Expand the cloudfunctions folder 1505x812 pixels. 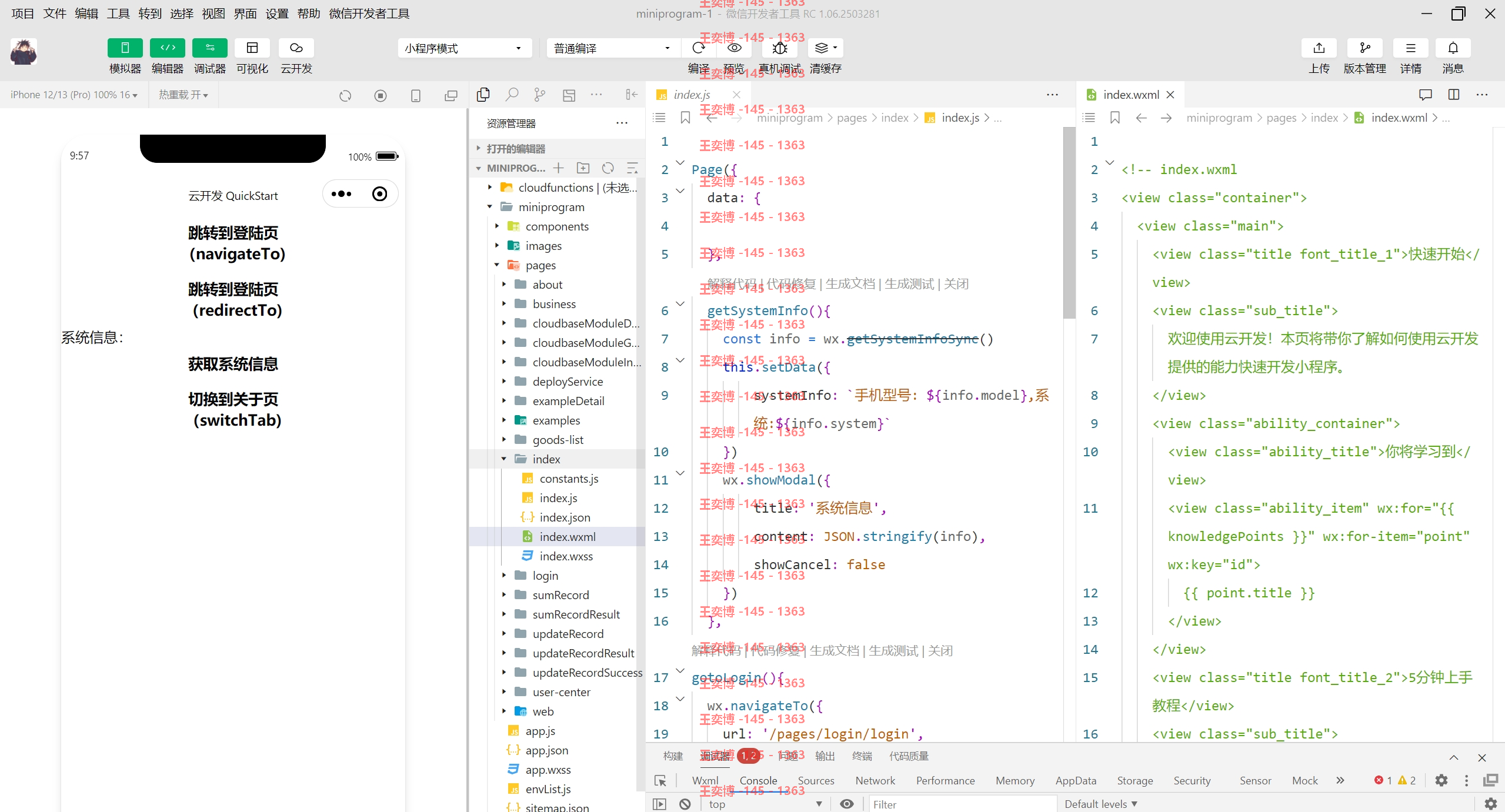point(558,188)
